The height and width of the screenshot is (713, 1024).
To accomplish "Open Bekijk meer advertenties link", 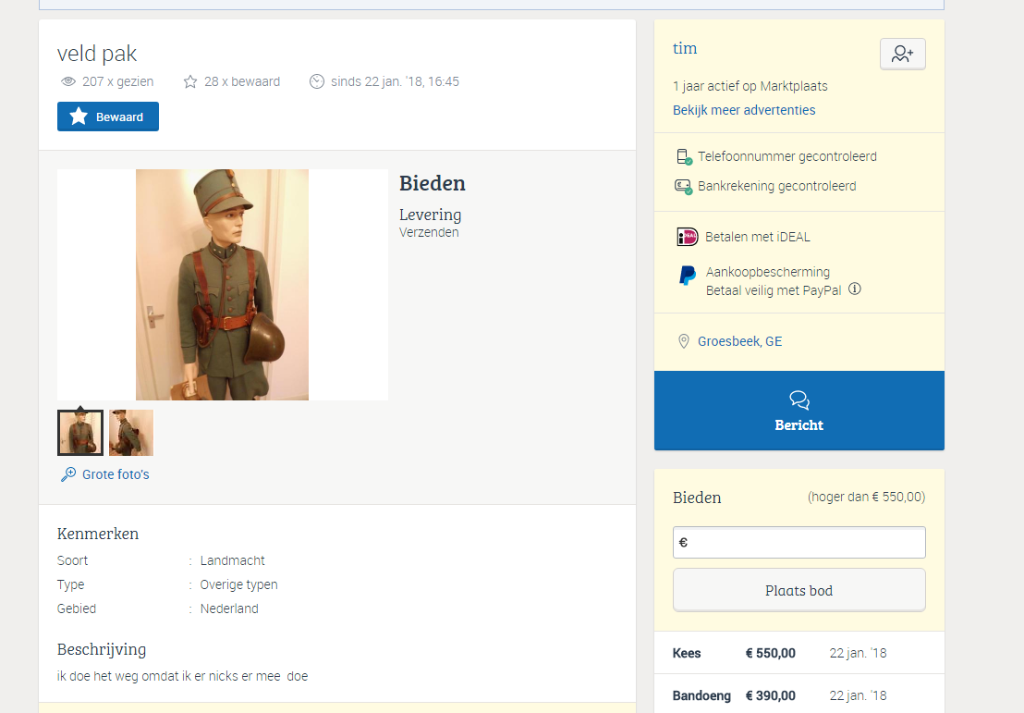I will [x=744, y=110].
